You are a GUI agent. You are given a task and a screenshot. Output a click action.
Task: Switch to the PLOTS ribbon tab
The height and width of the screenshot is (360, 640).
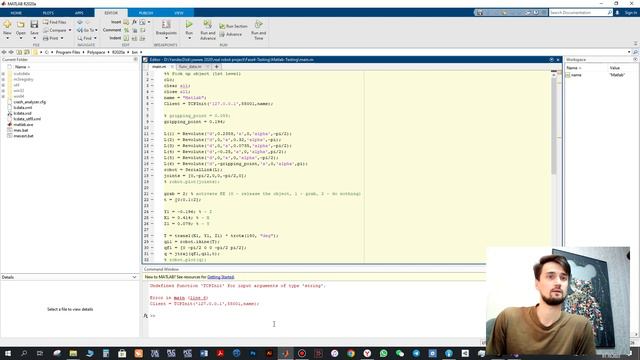48,13
